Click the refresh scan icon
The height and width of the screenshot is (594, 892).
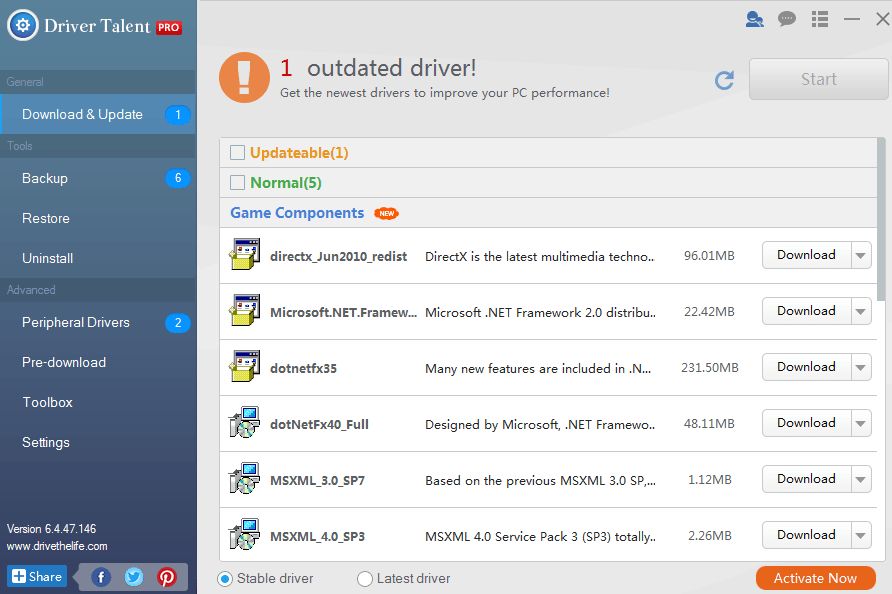[x=724, y=80]
